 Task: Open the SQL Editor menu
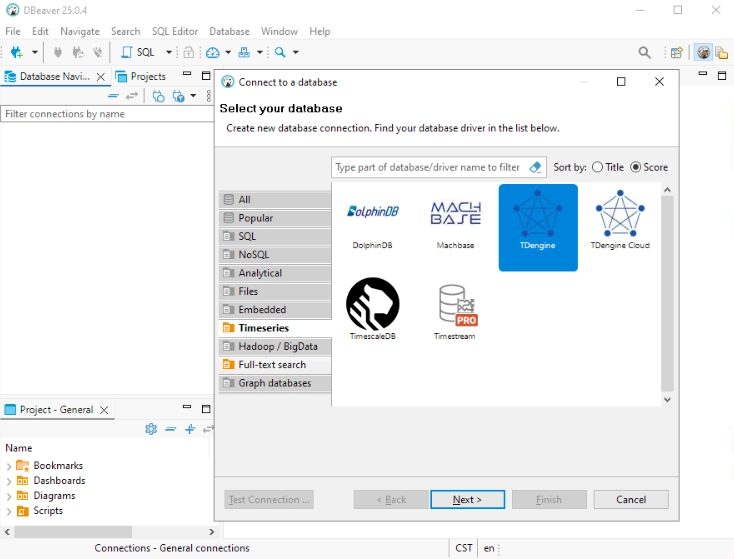pyautogui.click(x=175, y=31)
